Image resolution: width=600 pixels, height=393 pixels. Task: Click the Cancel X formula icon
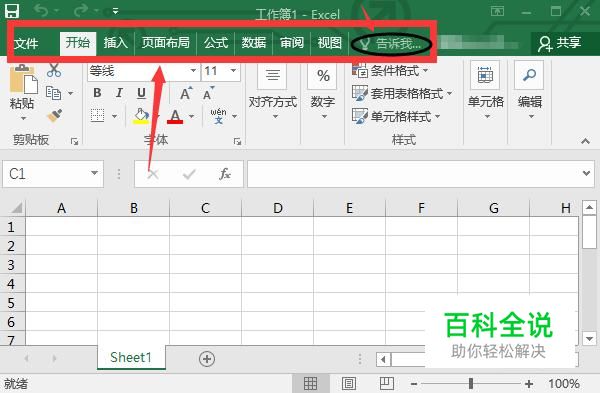pos(153,174)
